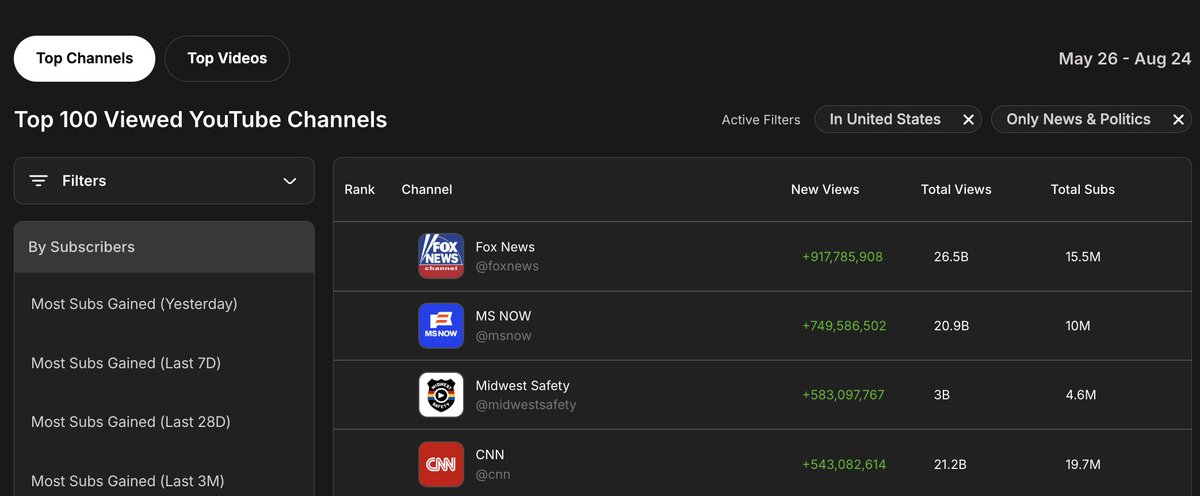Click the 26.5B total views value
1200x496 pixels.
951,257
